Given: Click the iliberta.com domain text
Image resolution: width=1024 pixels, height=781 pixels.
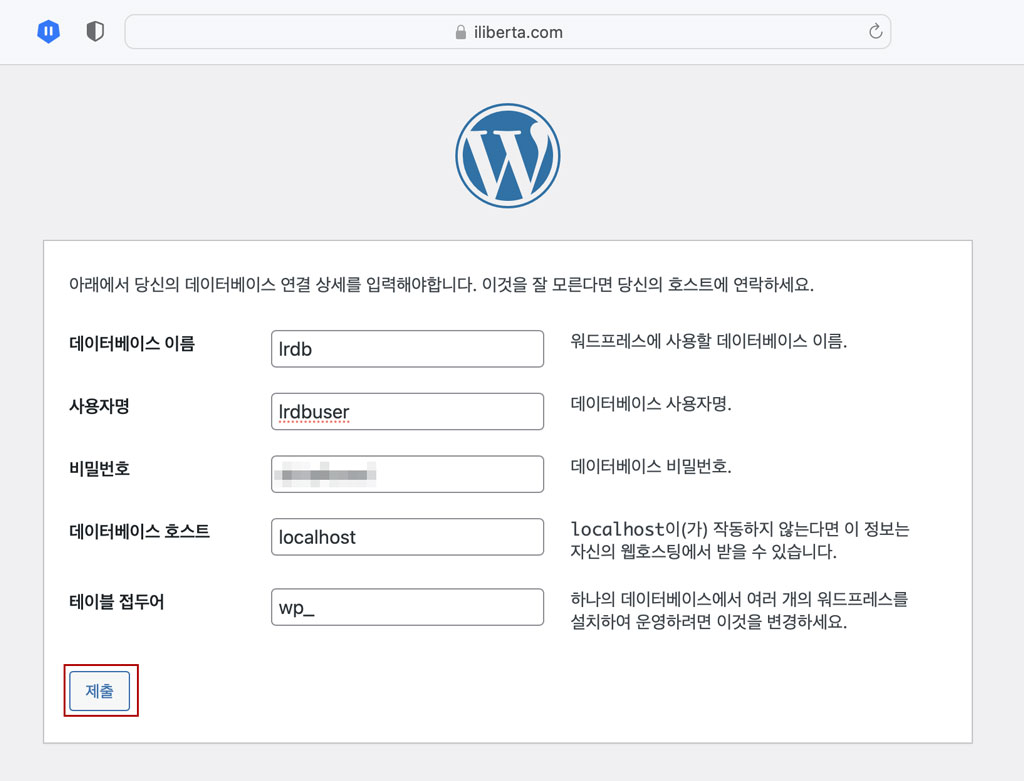Looking at the screenshot, I should (519, 32).
